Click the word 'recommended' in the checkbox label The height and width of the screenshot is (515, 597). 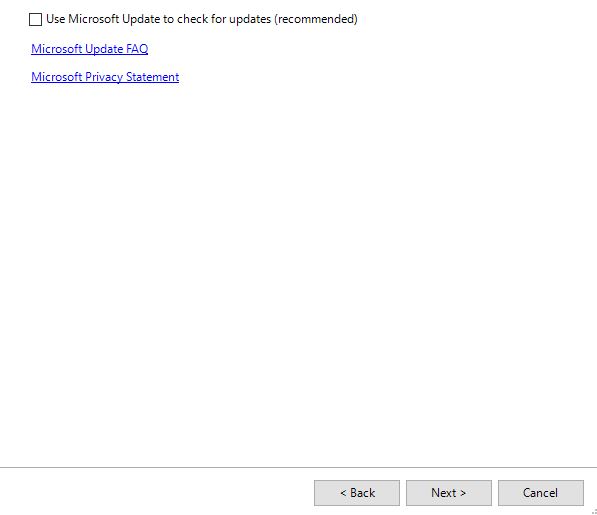316,19
